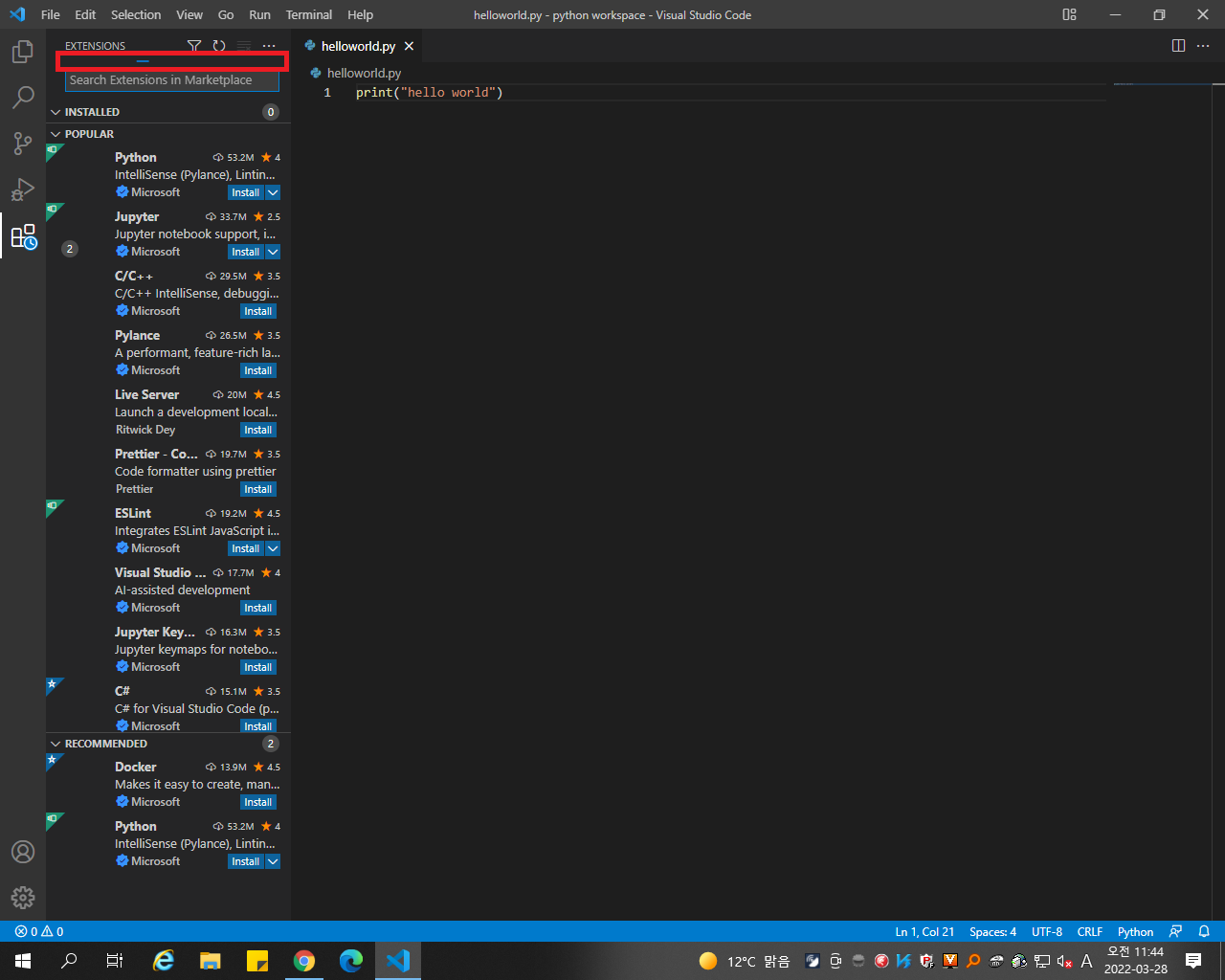
Task: Collapse the POPULAR section
Action: point(56,134)
